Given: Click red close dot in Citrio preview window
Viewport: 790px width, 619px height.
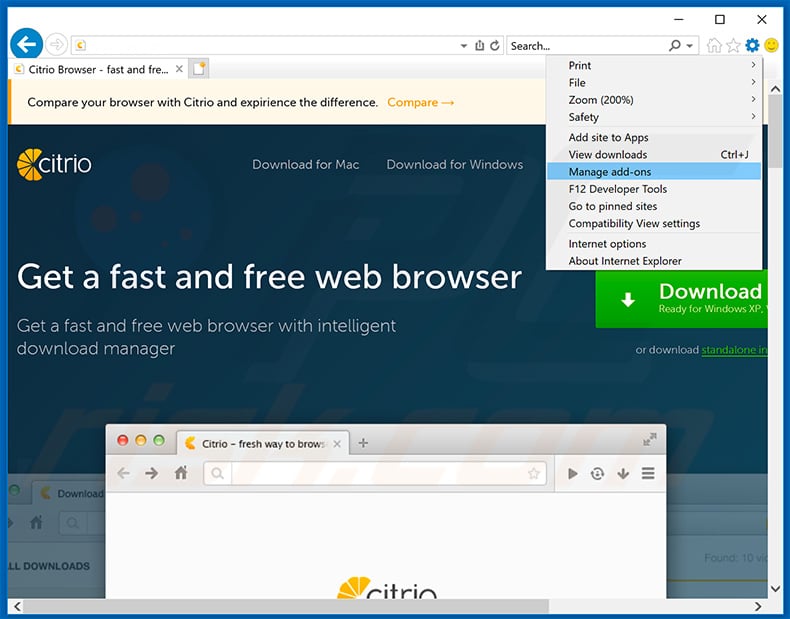Looking at the screenshot, I should pyautogui.click(x=122, y=440).
